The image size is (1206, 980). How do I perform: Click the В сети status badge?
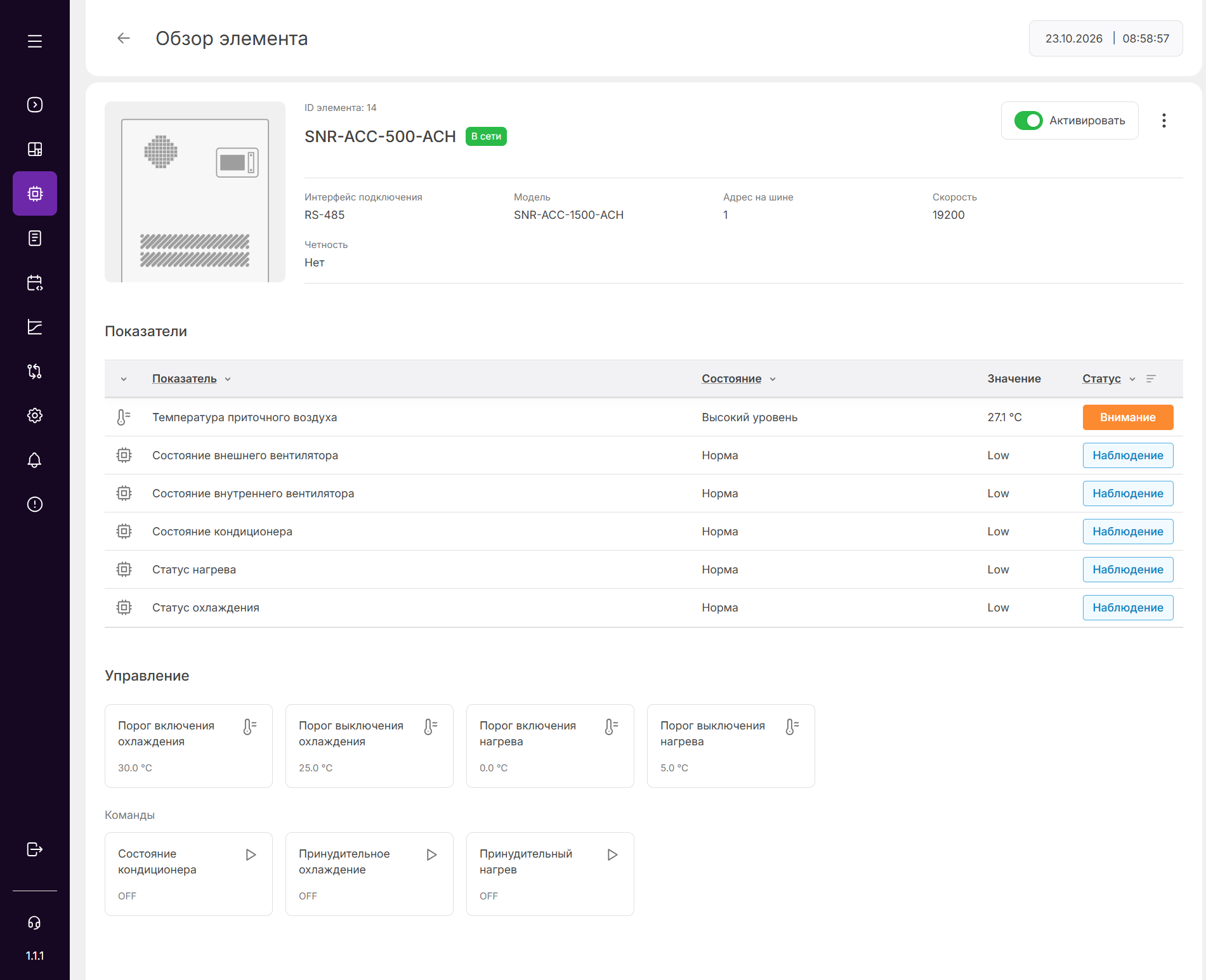coord(486,136)
